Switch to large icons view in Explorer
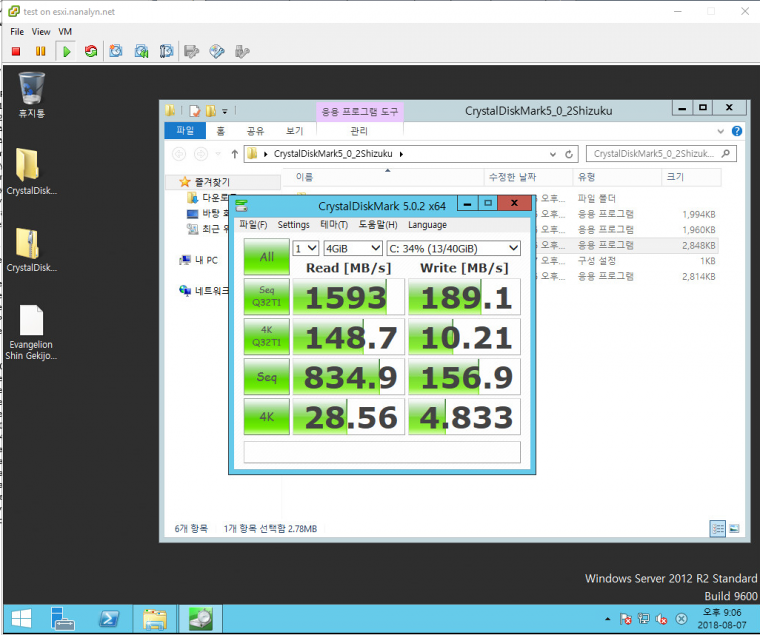The height and width of the screenshot is (635, 760). (734, 528)
